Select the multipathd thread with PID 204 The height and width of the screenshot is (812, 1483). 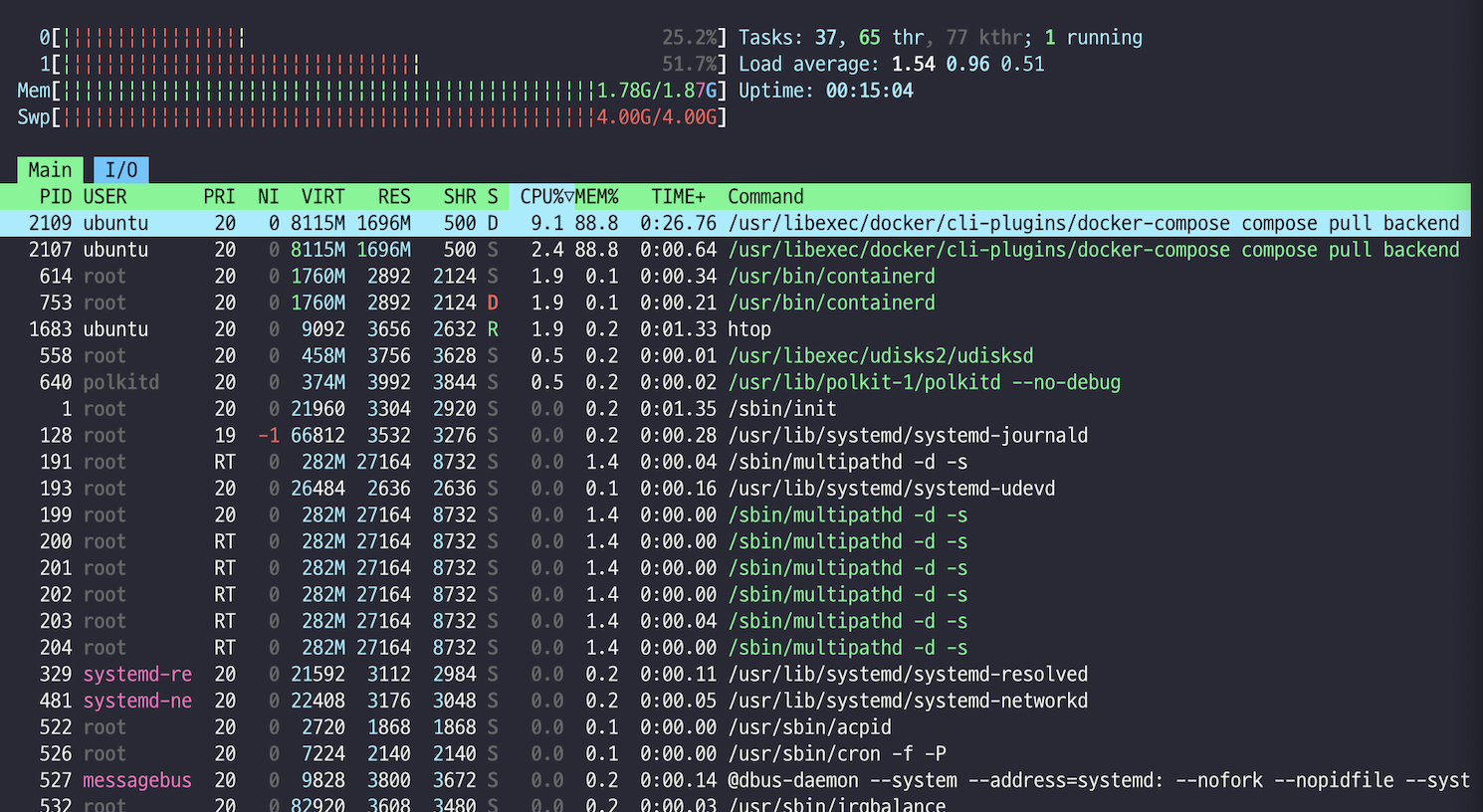(736, 648)
